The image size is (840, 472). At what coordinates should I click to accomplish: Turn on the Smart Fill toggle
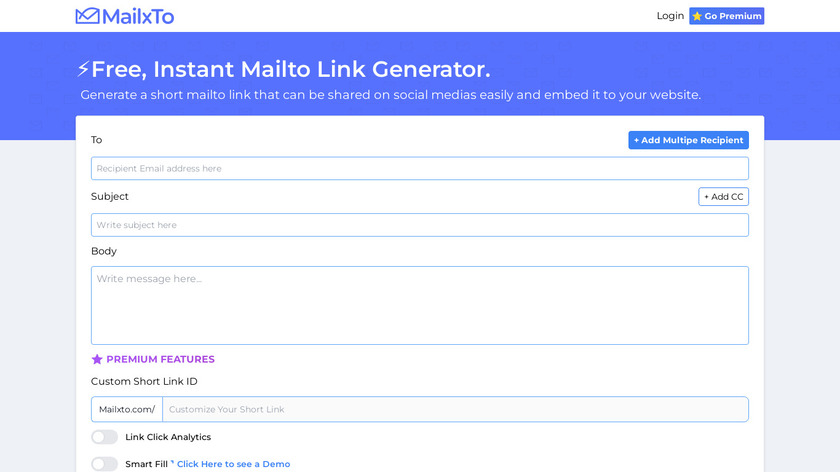(x=104, y=464)
